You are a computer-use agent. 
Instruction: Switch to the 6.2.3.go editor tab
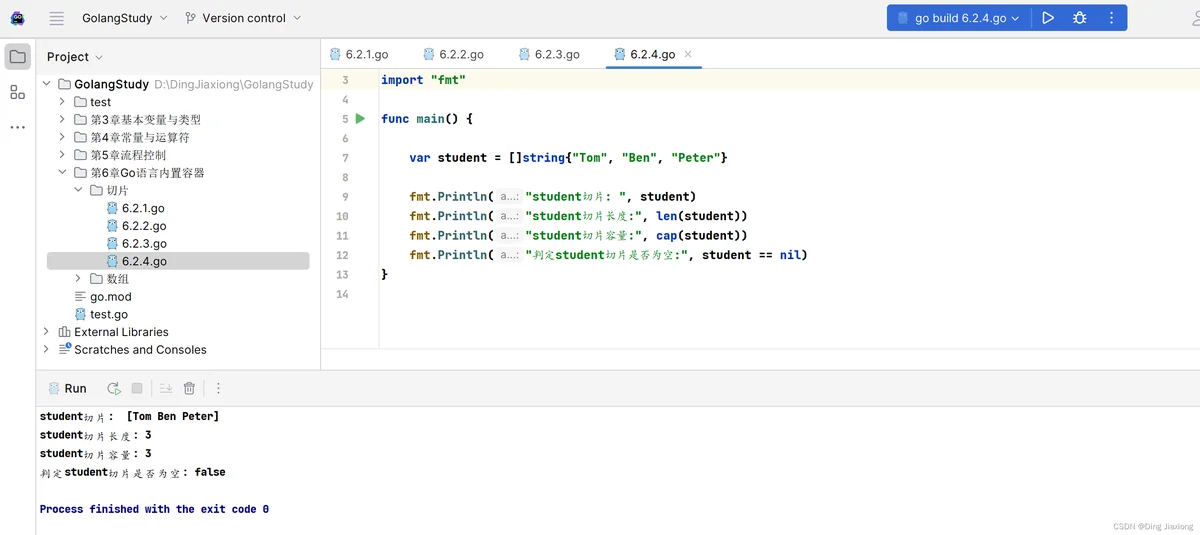point(549,54)
